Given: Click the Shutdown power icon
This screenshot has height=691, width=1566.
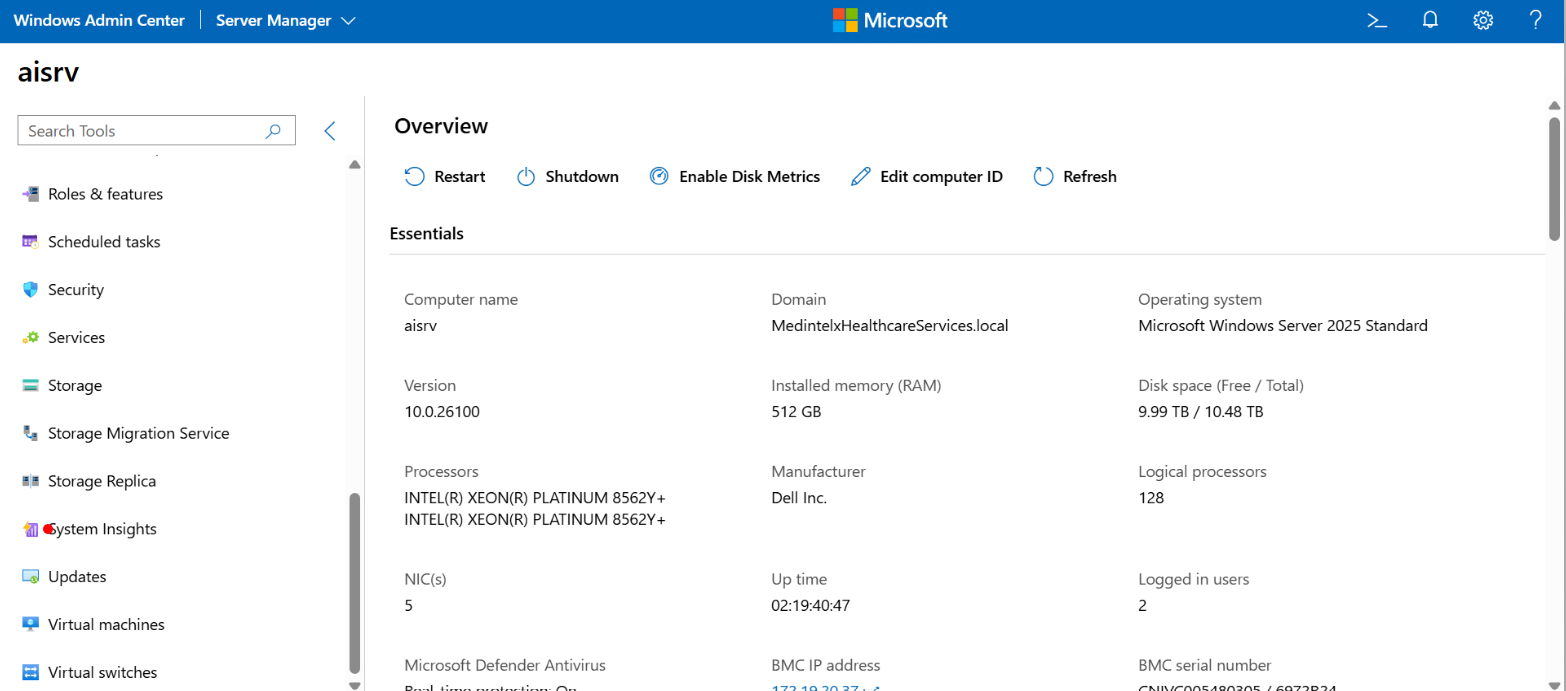Looking at the screenshot, I should 526,177.
